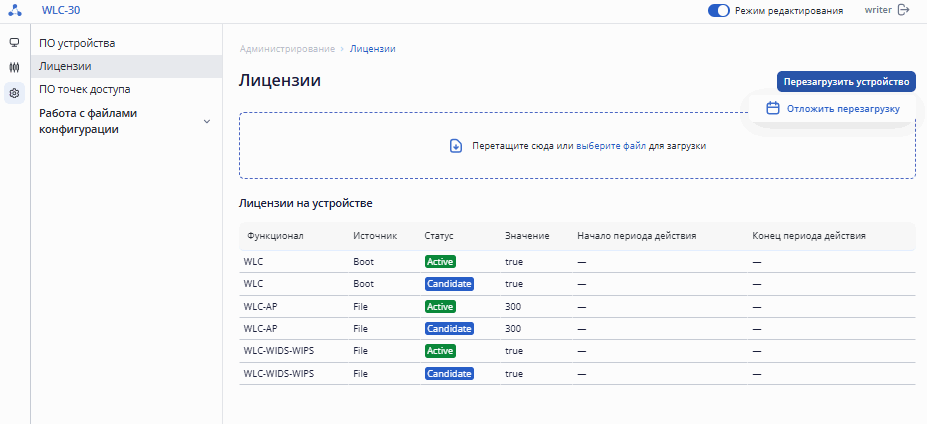This screenshot has width=927, height=424.
Task: Click the Администрирование breadcrumb
Action: pyautogui.click(x=286, y=48)
